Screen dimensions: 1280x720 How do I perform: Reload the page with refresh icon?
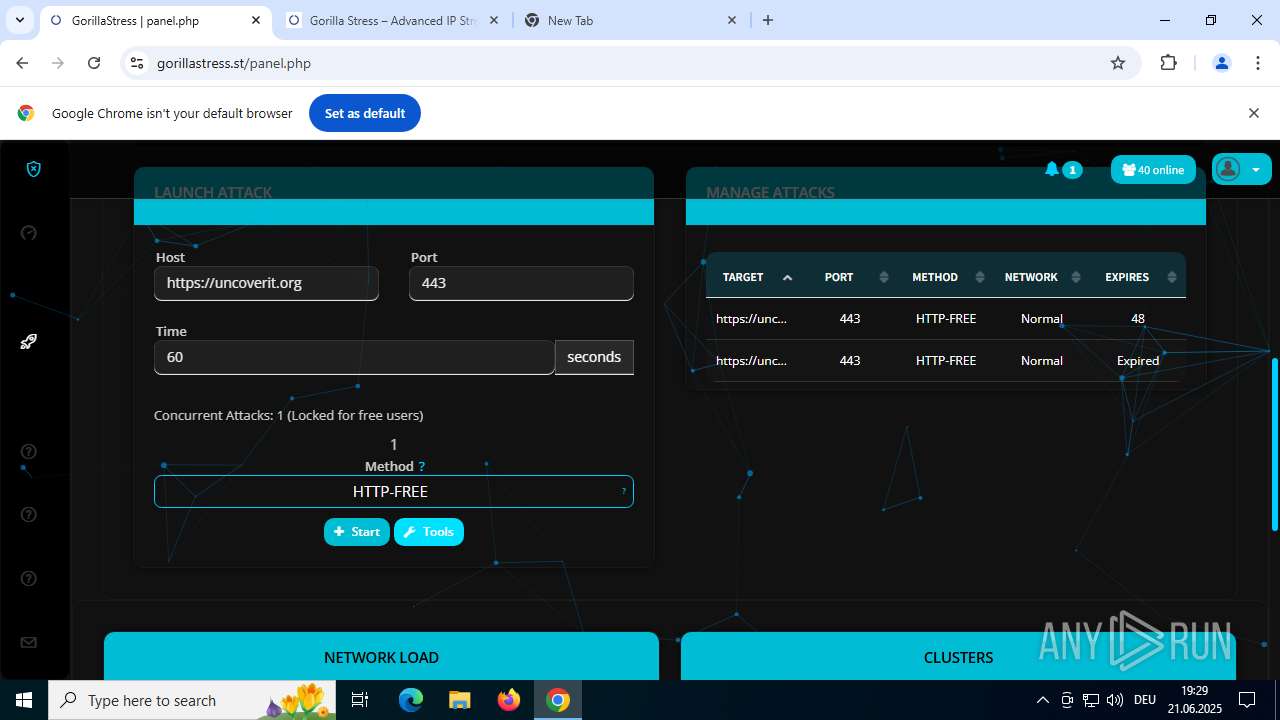pyautogui.click(x=94, y=63)
